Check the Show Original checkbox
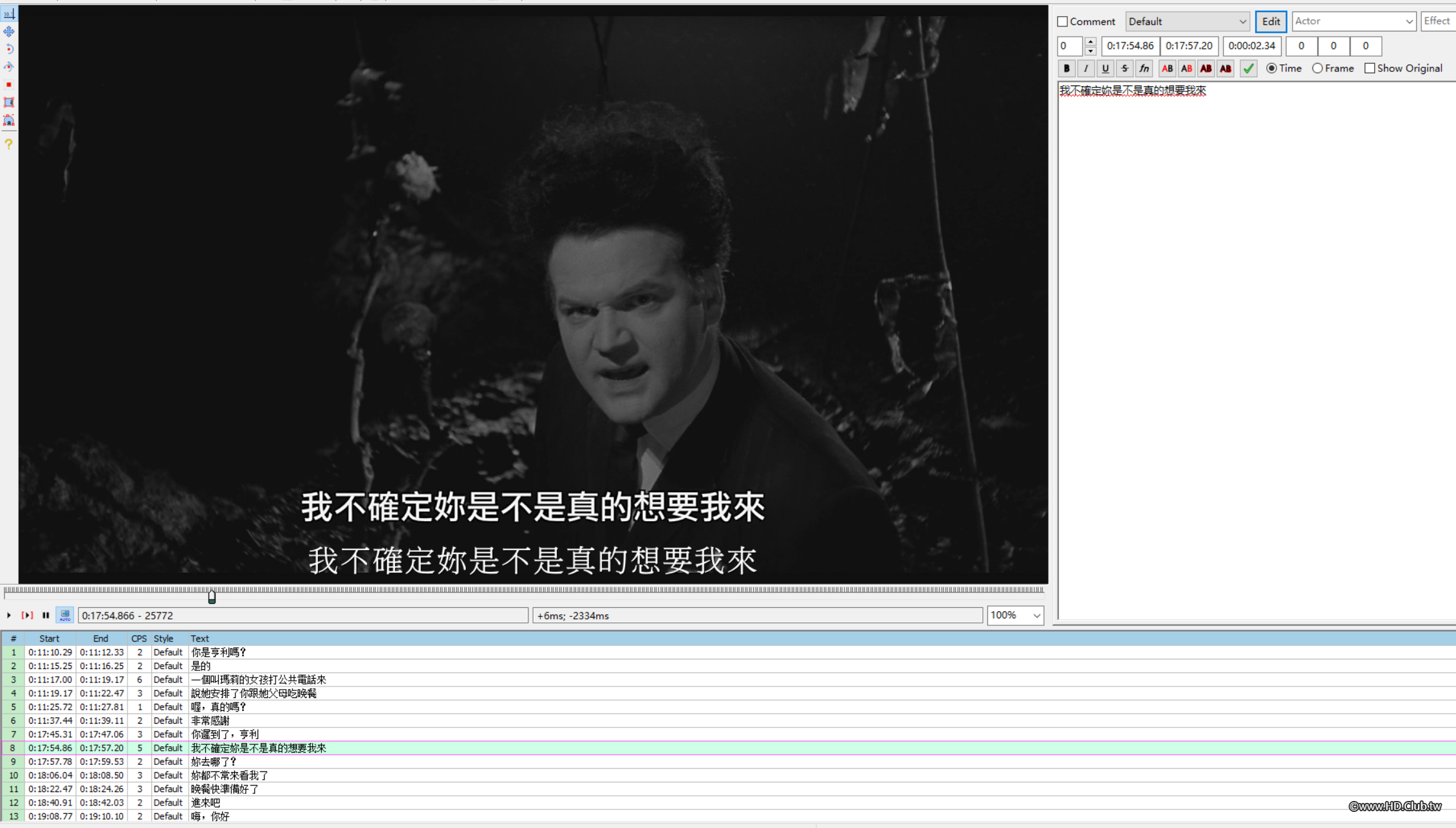The width and height of the screenshot is (1456, 828). coord(1370,68)
